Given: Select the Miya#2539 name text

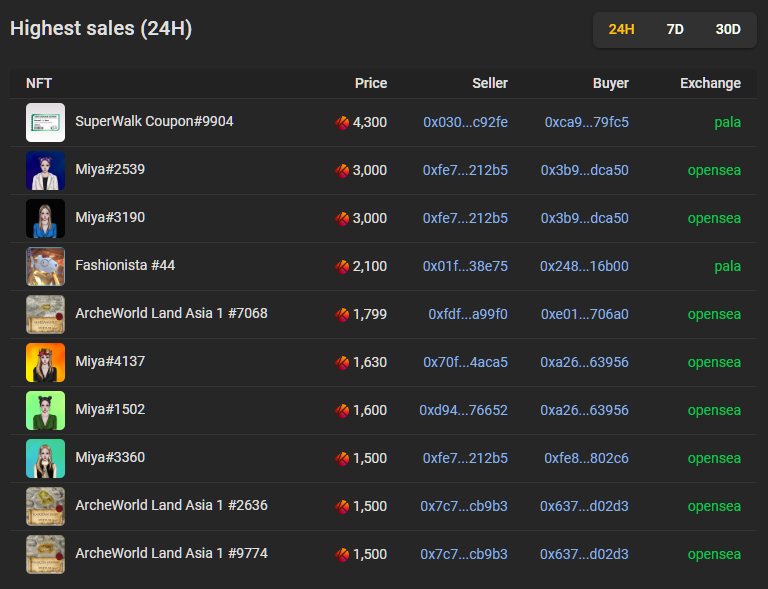Looking at the screenshot, I should pos(110,169).
